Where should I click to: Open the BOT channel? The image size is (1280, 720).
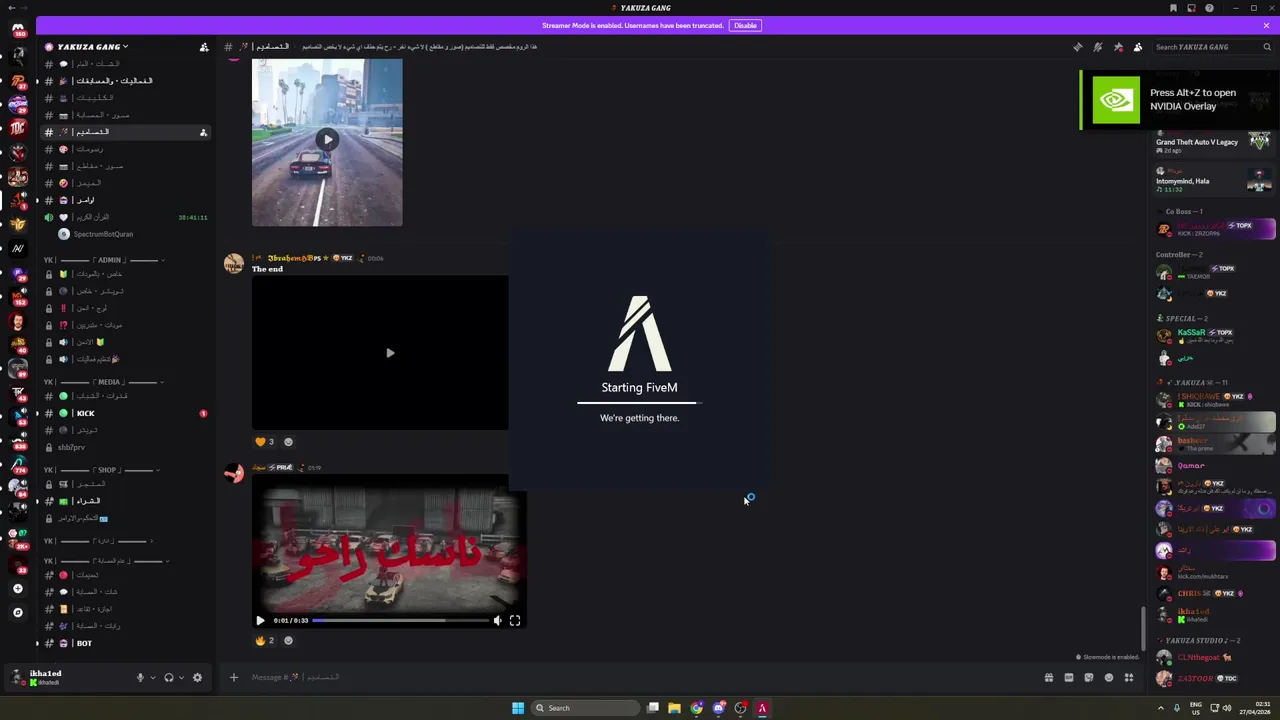coord(126,643)
